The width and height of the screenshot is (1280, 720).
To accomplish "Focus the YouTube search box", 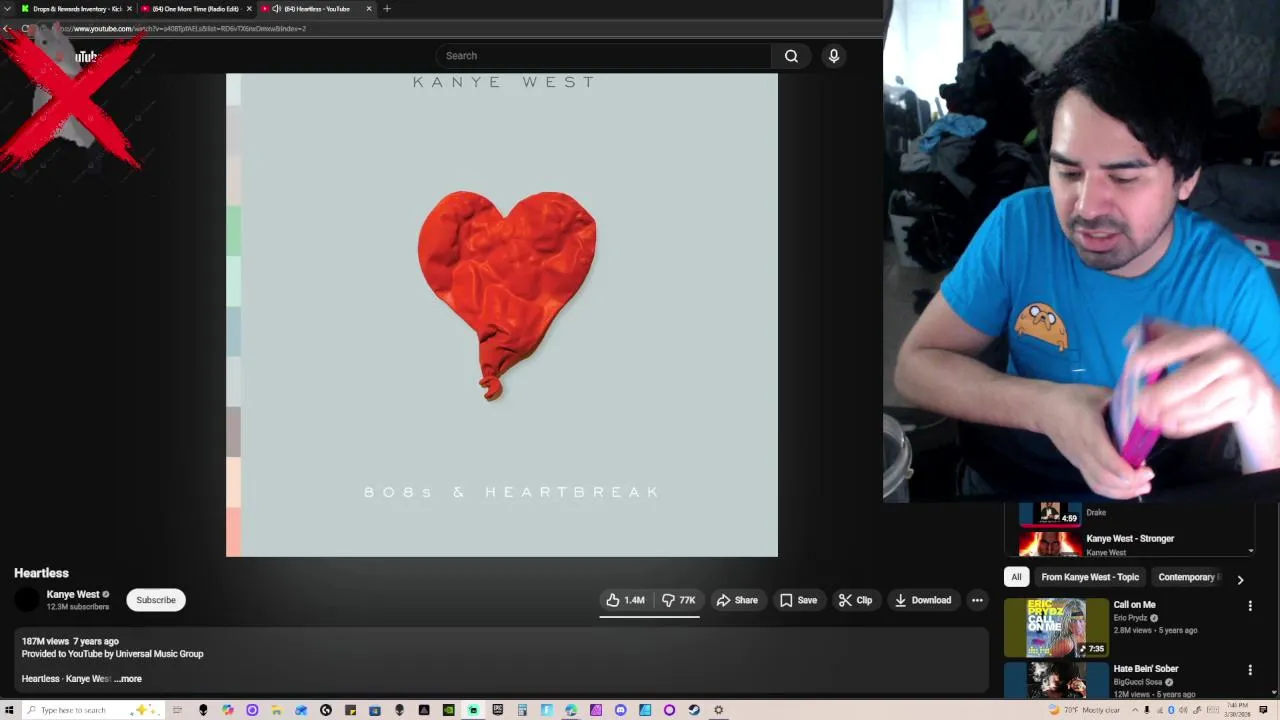I will (603, 56).
